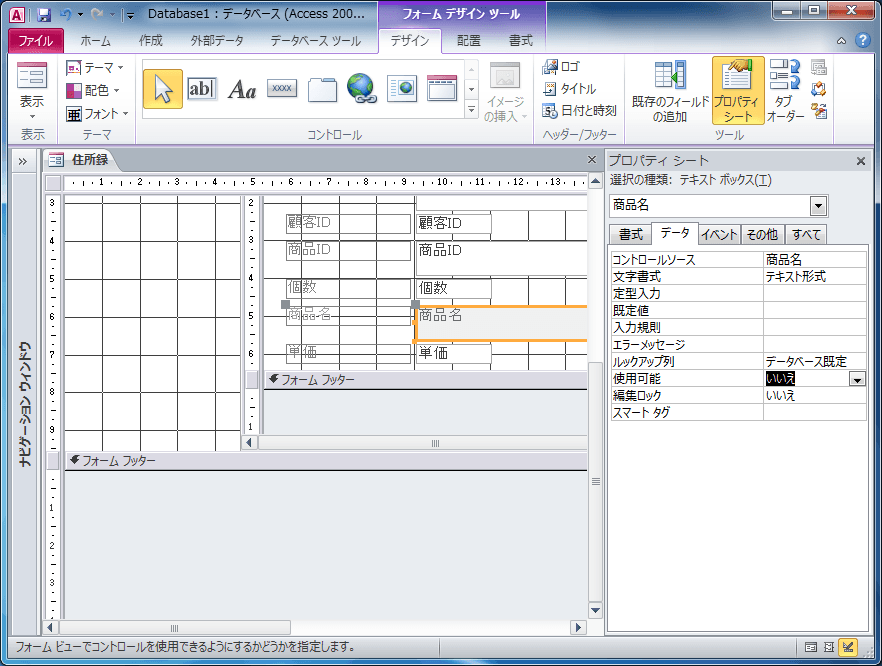Switch to the 書式 ribbon tab
Image resolution: width=882 pixels, height=666 pixels.
(x=520, y=40)
